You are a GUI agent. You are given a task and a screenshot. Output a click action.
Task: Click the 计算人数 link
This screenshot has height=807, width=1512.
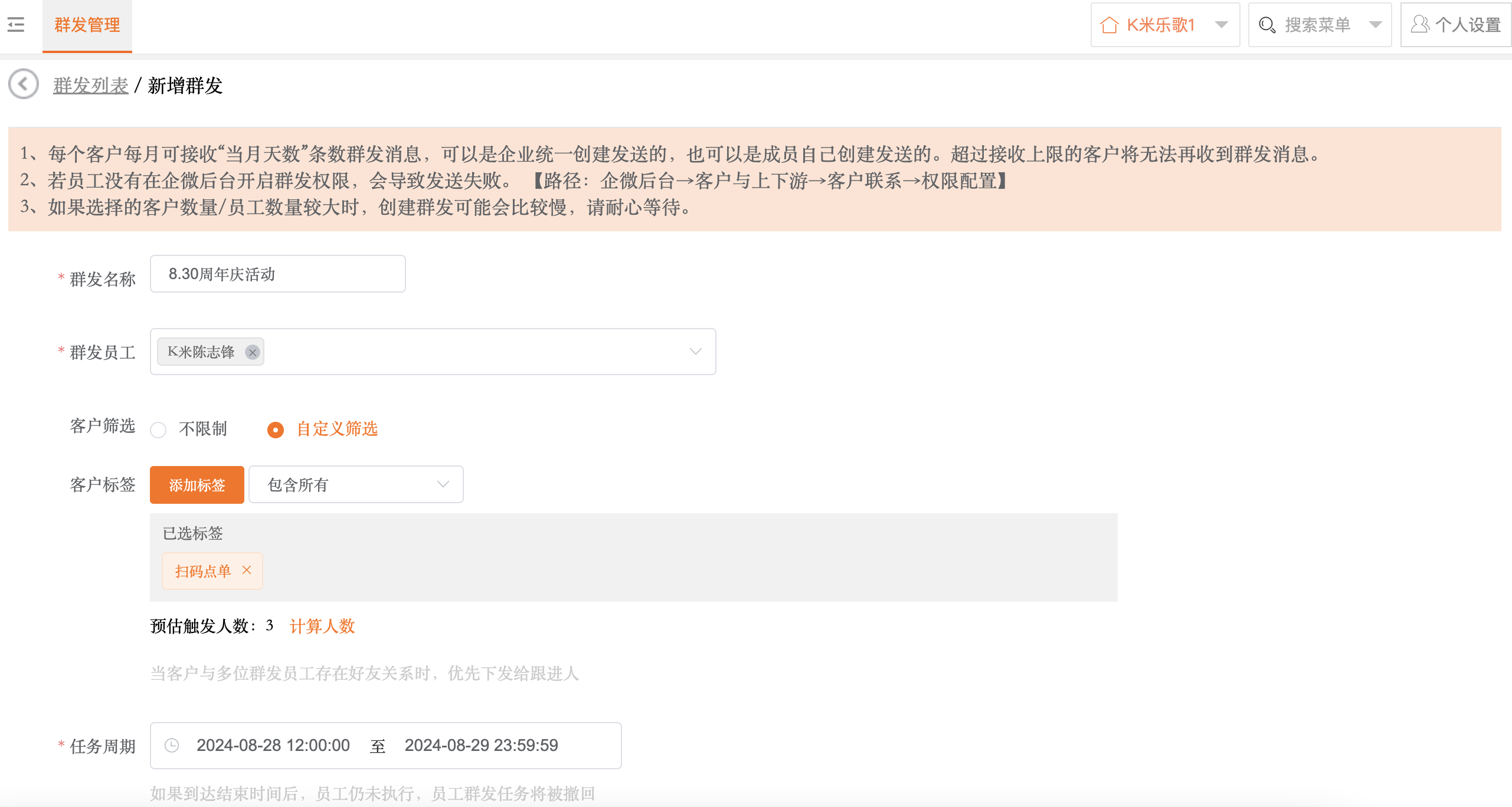[x=322, y=626]
